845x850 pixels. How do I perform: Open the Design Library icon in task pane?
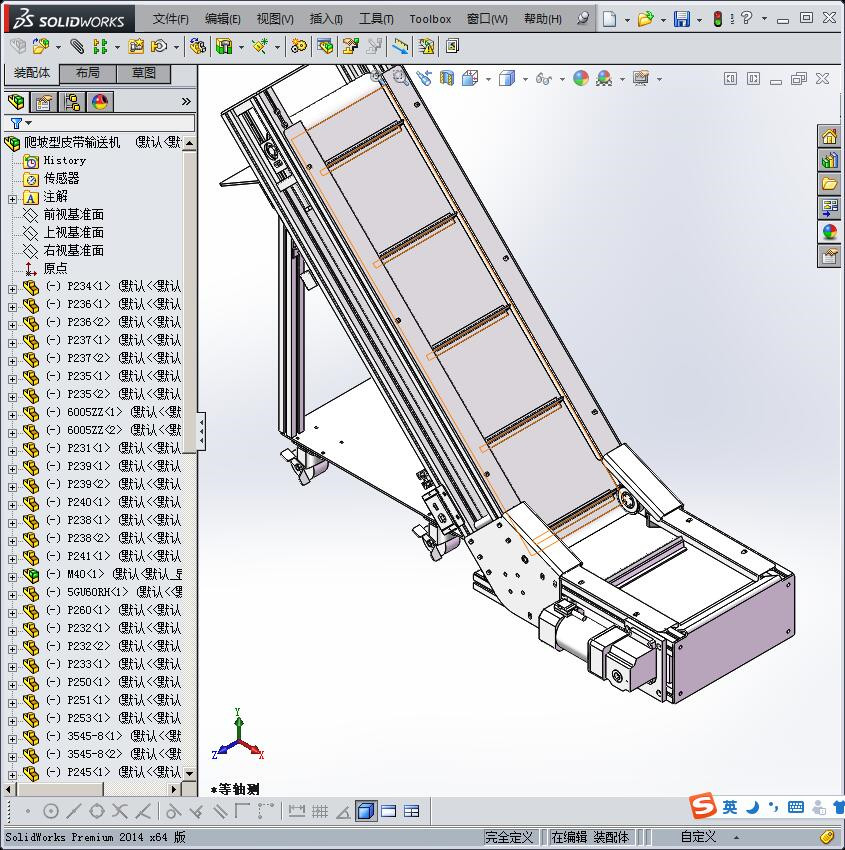point(829,160)
